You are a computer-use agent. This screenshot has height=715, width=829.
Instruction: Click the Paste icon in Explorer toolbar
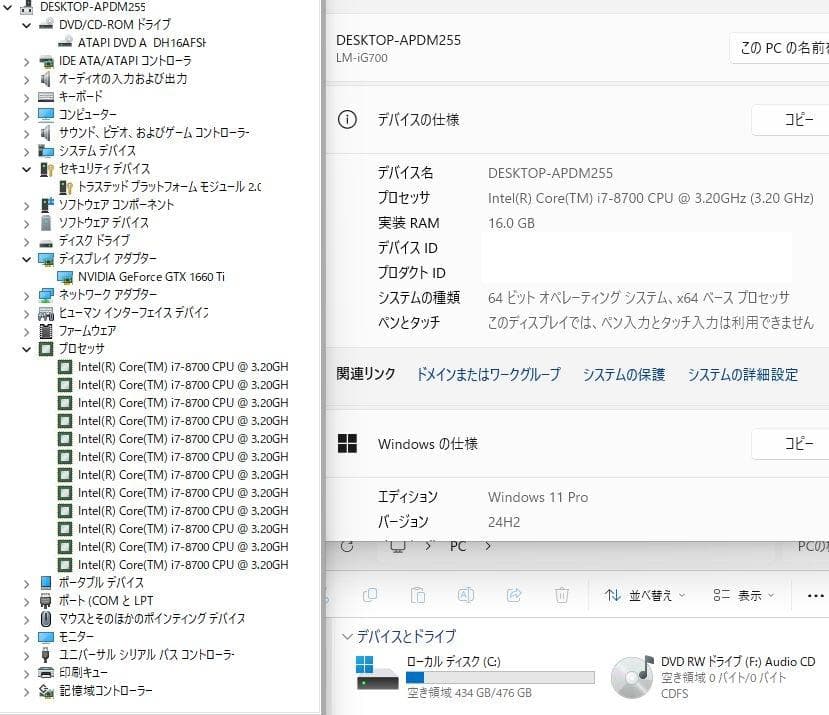point(419,595)
